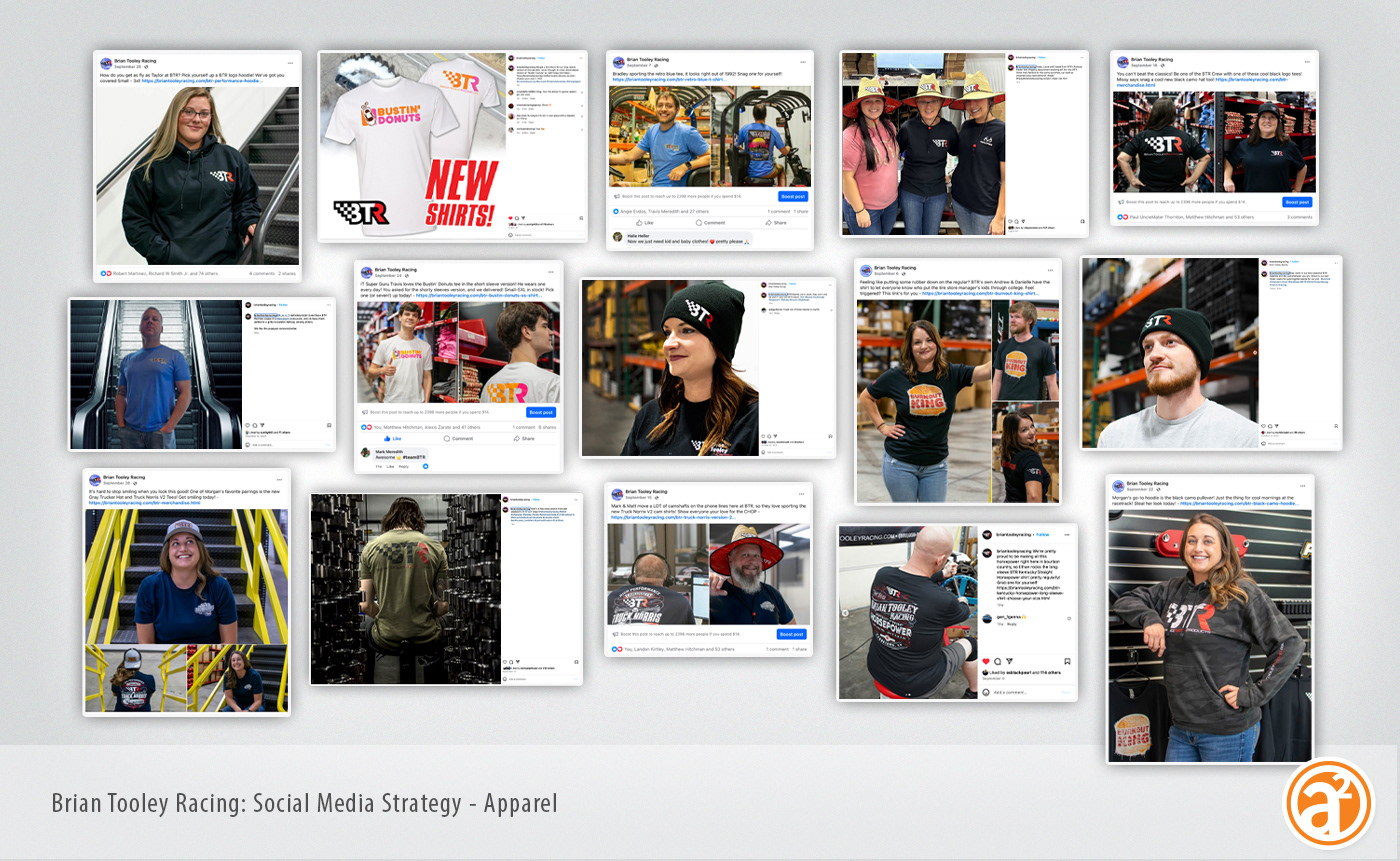Bookmark the New Shirts Instagram post
The height and width of the screenshot is (861, 1400).
[x=581, y=218]
